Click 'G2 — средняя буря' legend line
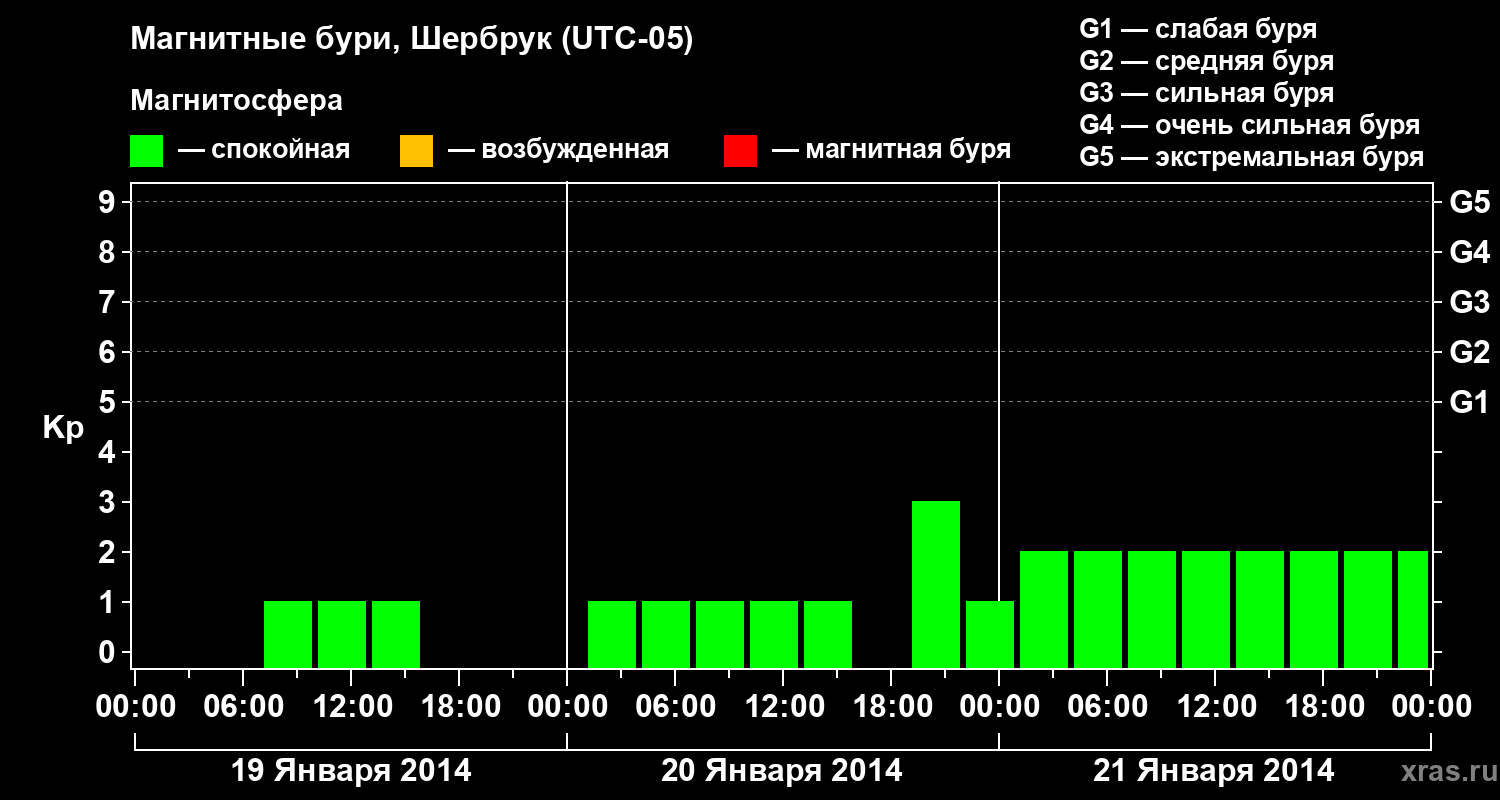This screenshot has height=800, width=1500. click(1206, 61)
